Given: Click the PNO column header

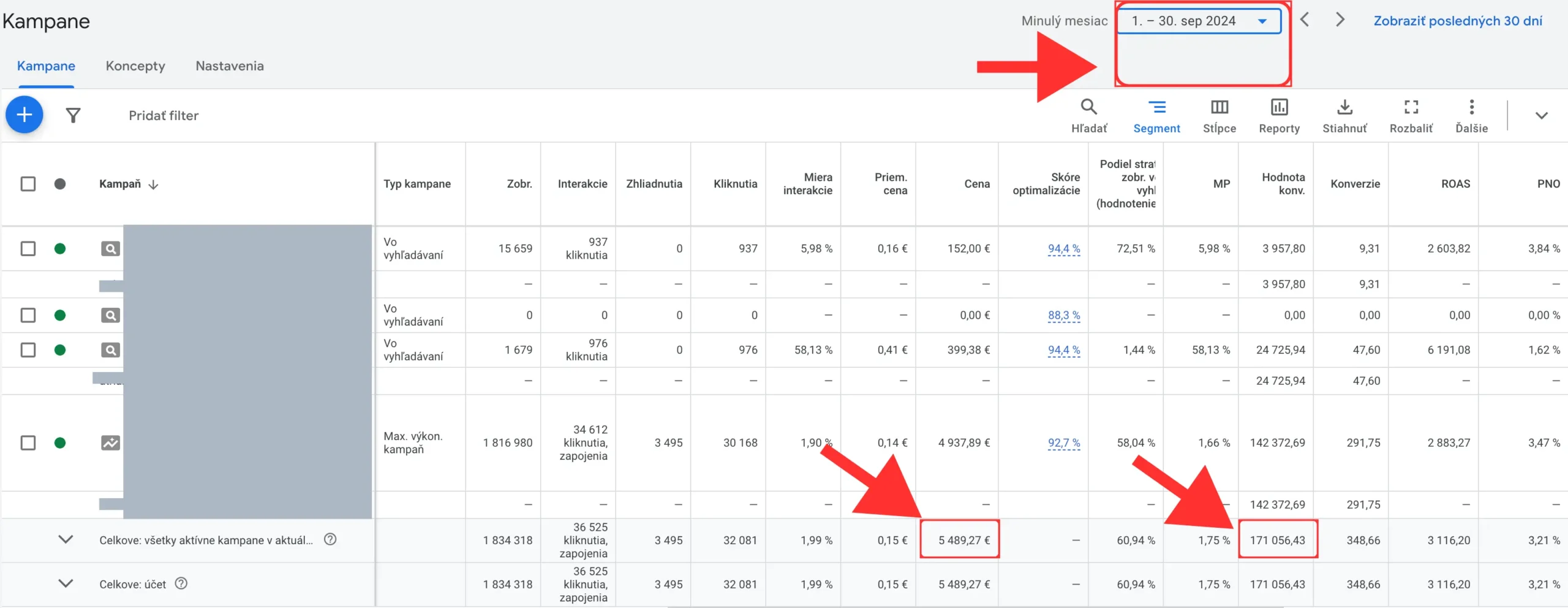Looking at the screenshot, I should [x=1548, y=184].
